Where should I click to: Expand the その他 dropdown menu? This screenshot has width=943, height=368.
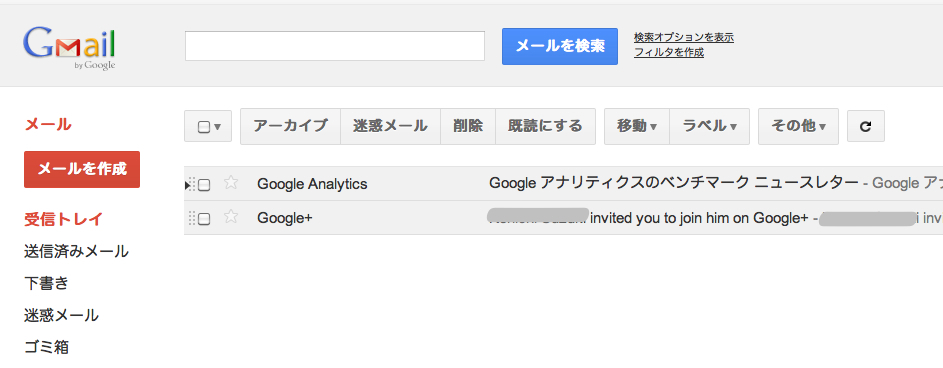pos(798,126)
